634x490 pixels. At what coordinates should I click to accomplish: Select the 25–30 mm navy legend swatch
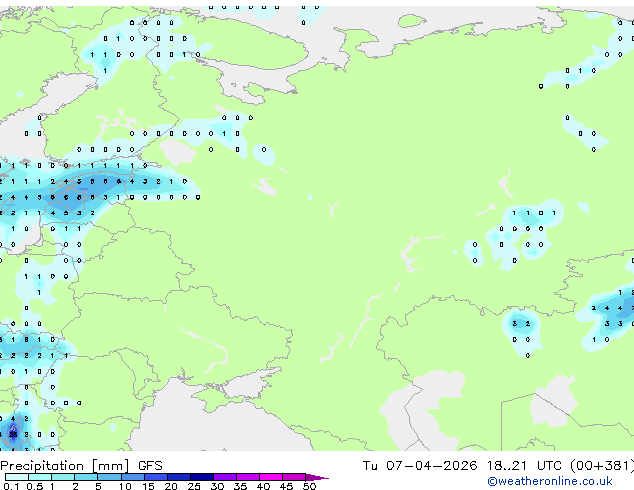(x=202, y=477)
